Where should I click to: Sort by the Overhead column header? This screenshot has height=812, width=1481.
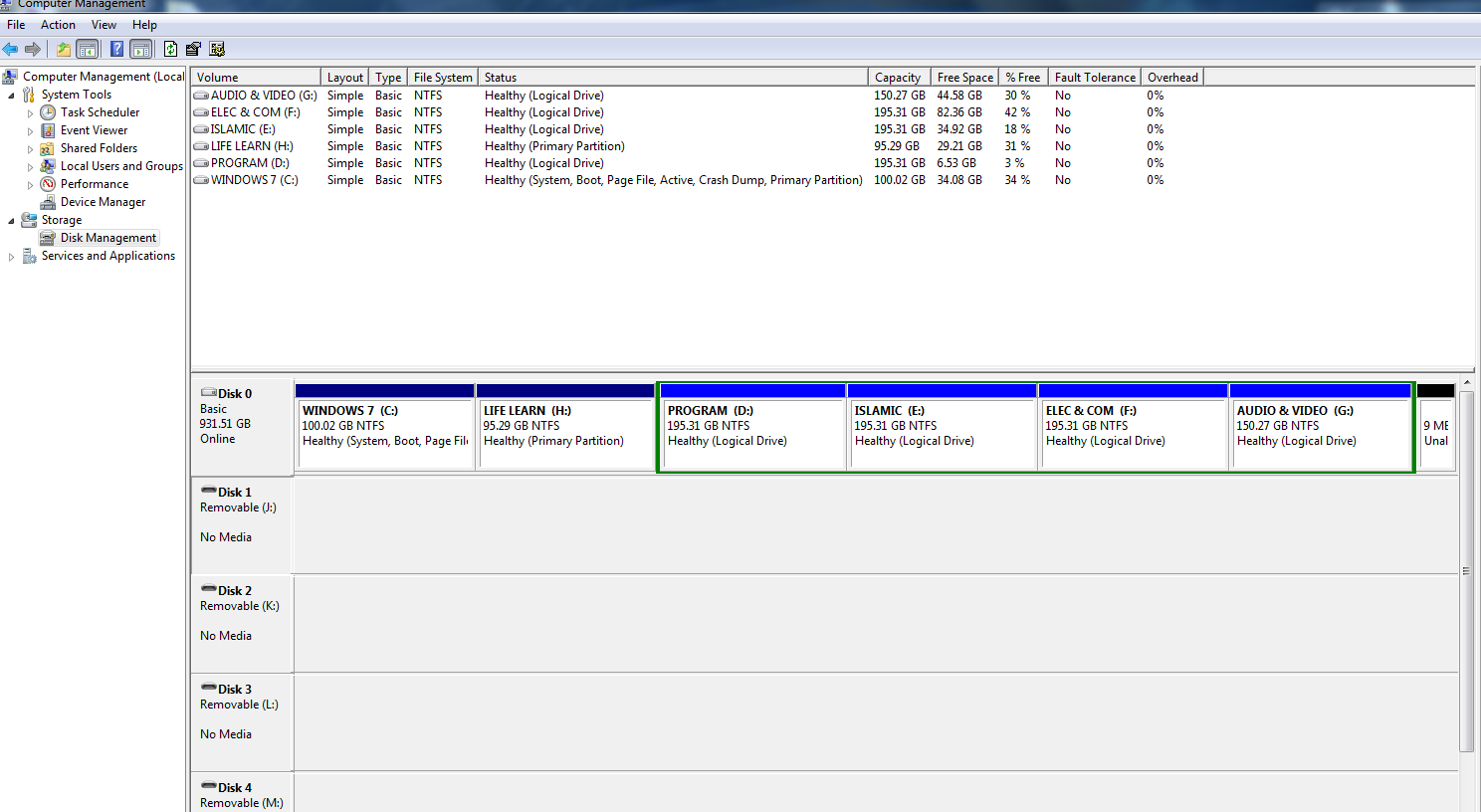click(x=1172, y=78)
